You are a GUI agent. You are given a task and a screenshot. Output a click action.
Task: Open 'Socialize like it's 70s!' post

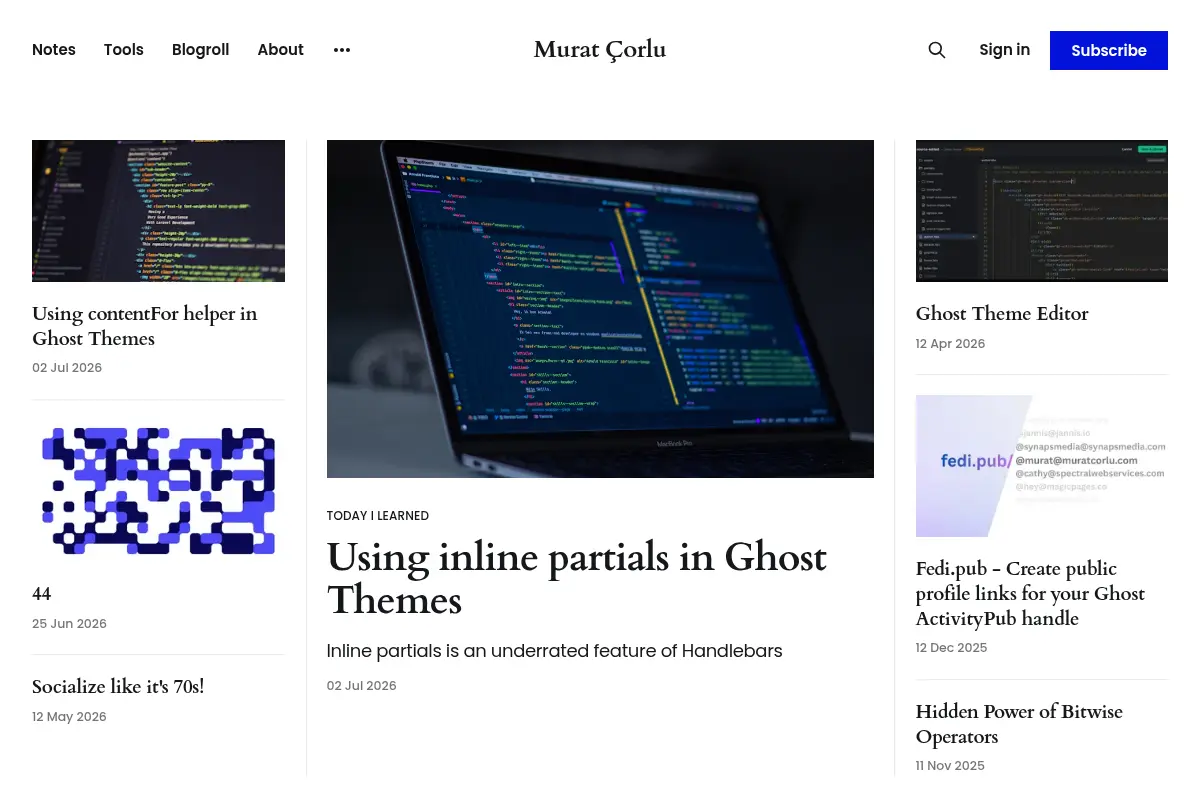[118, 687]
